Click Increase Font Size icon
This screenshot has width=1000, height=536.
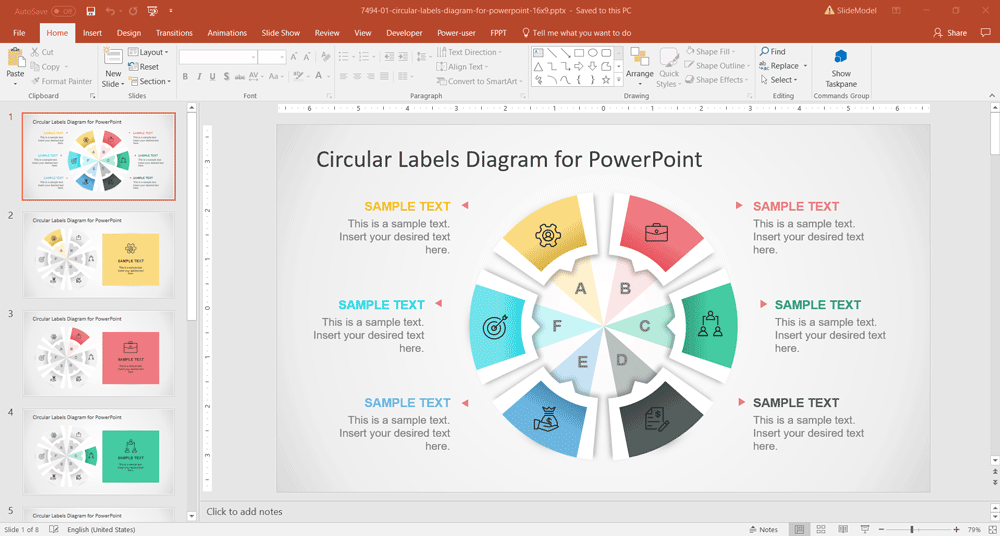tap(294, 57)
